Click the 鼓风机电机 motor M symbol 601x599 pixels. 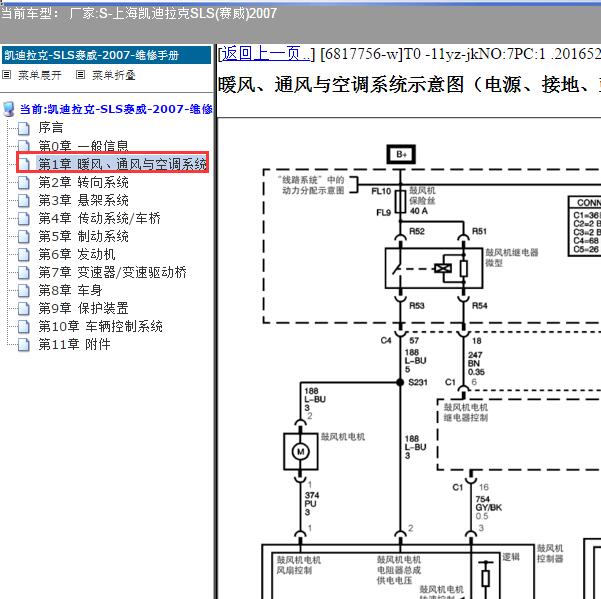point(300,451)
